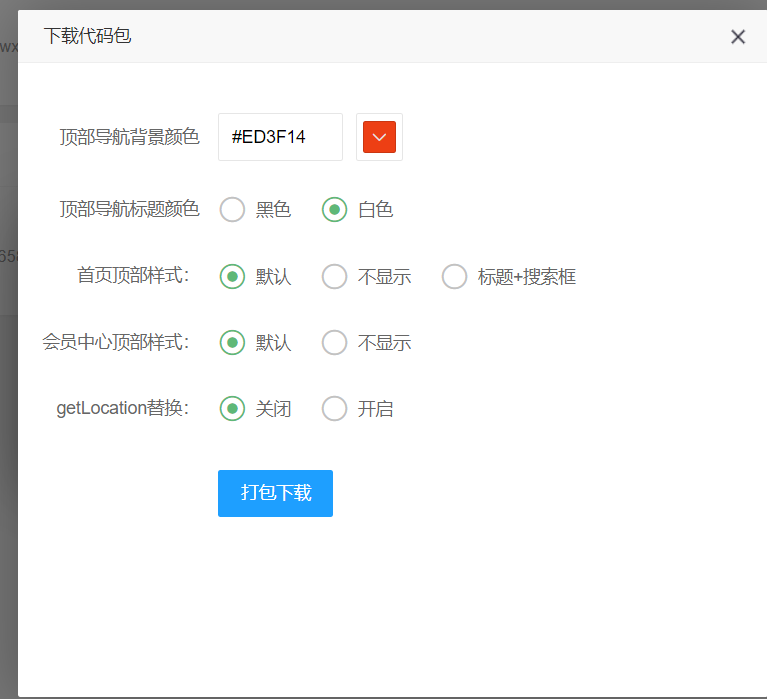
Task: Click the 下载代码包 dialog title
Action: [87, 37]
